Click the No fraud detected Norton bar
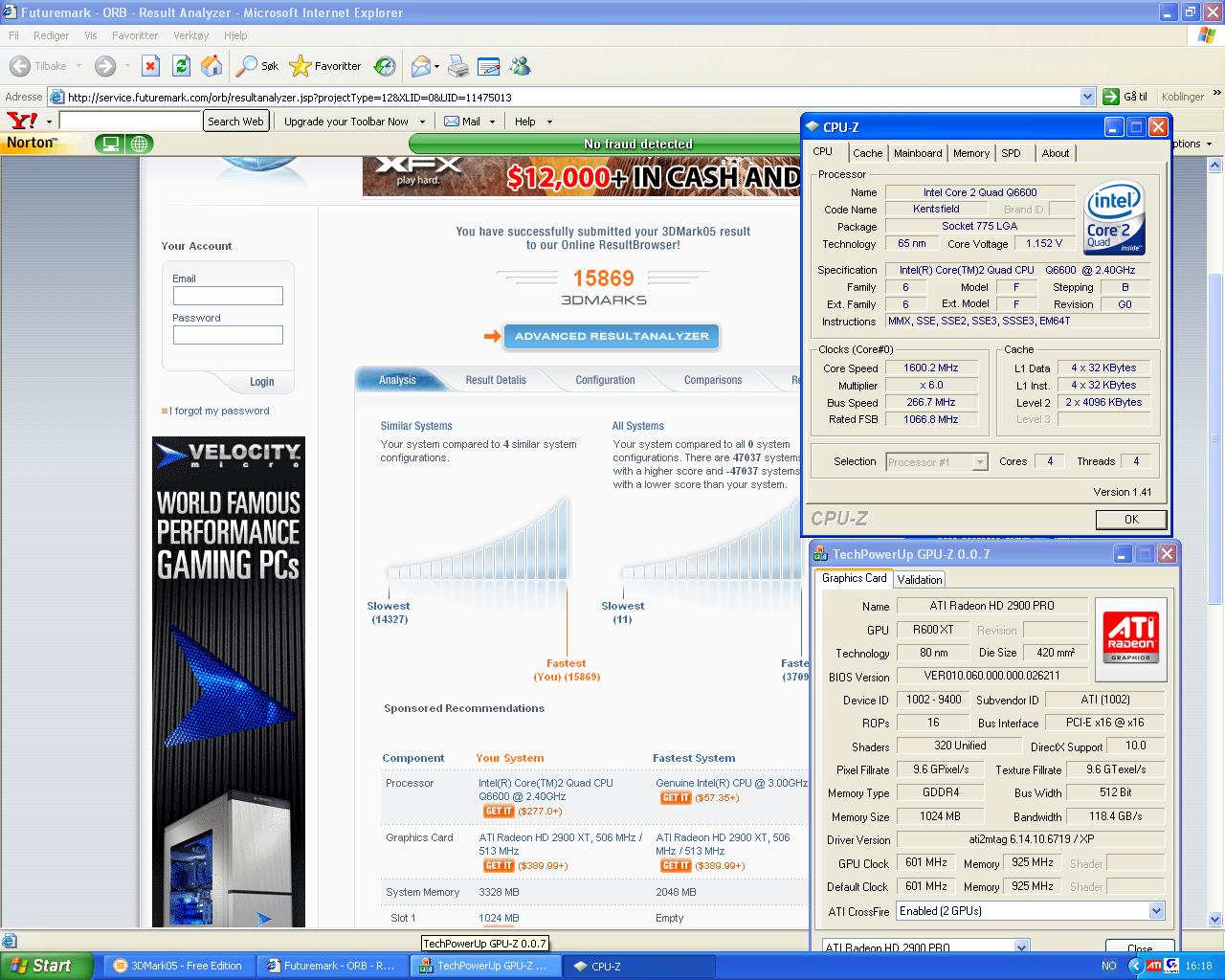This screenshot has width=1225, height=980. click(638, 144)
